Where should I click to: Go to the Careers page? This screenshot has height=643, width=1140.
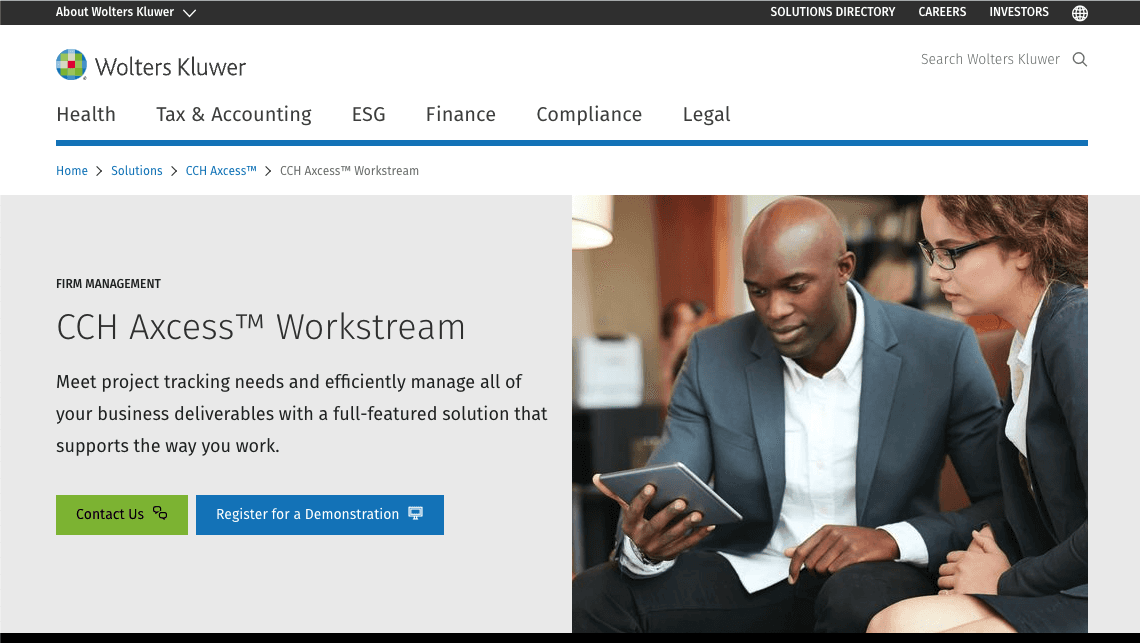[942, 12]
